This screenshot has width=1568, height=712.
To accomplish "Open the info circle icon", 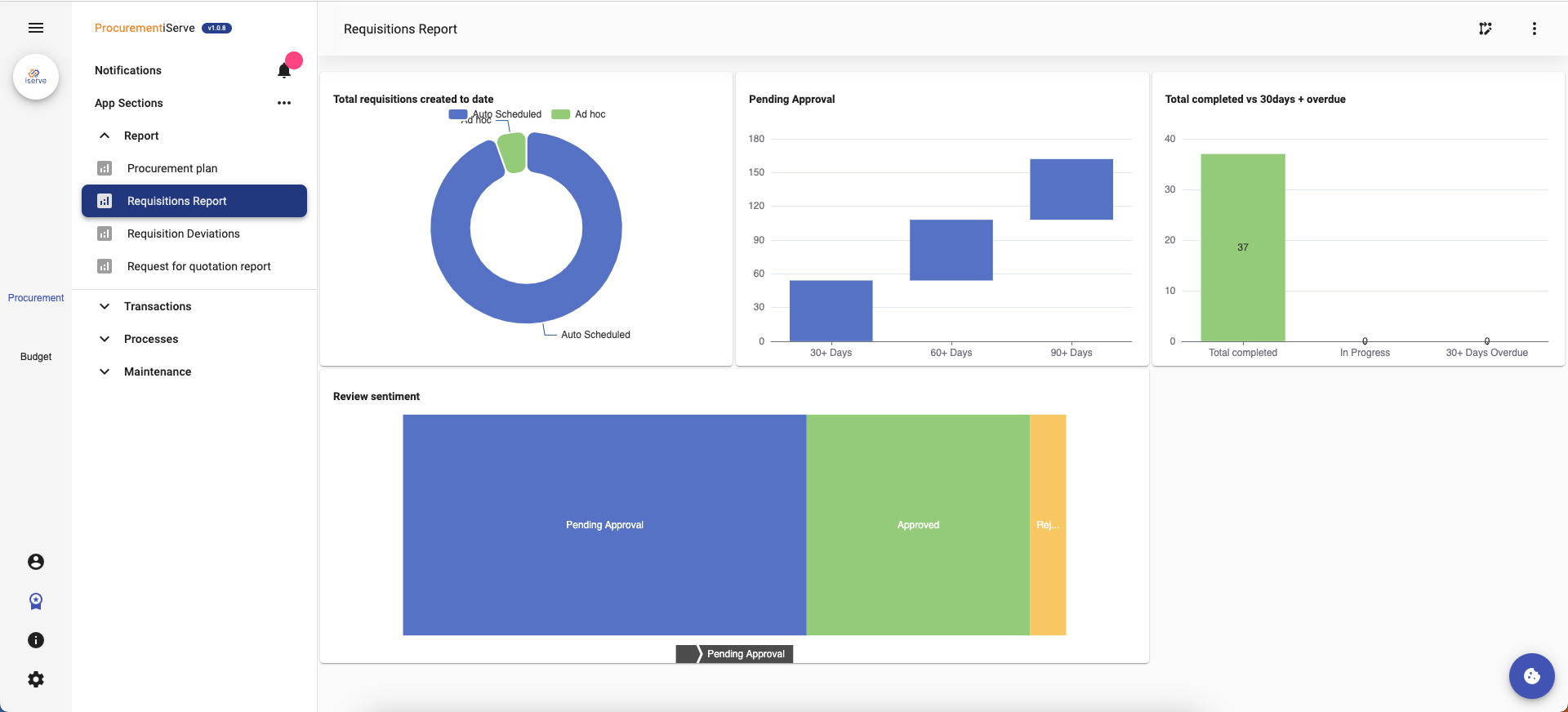I will click(x=36, y=640).
